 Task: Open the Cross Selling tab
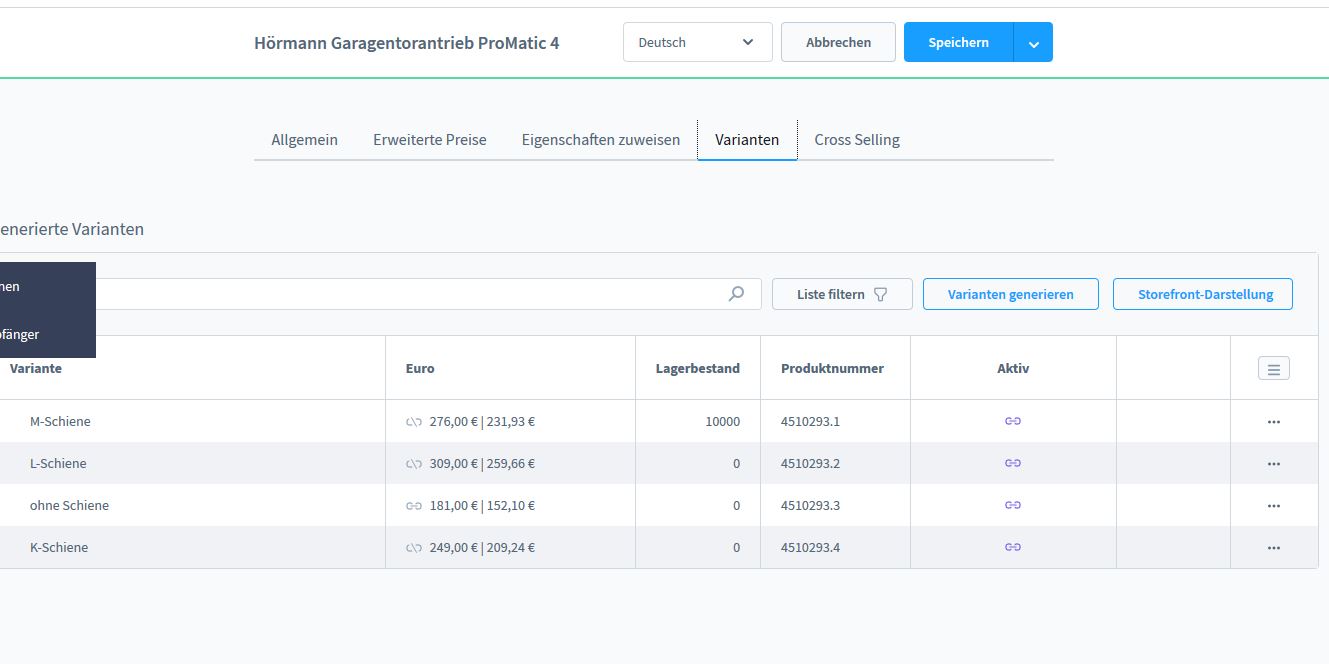click(x=856, y=140)
